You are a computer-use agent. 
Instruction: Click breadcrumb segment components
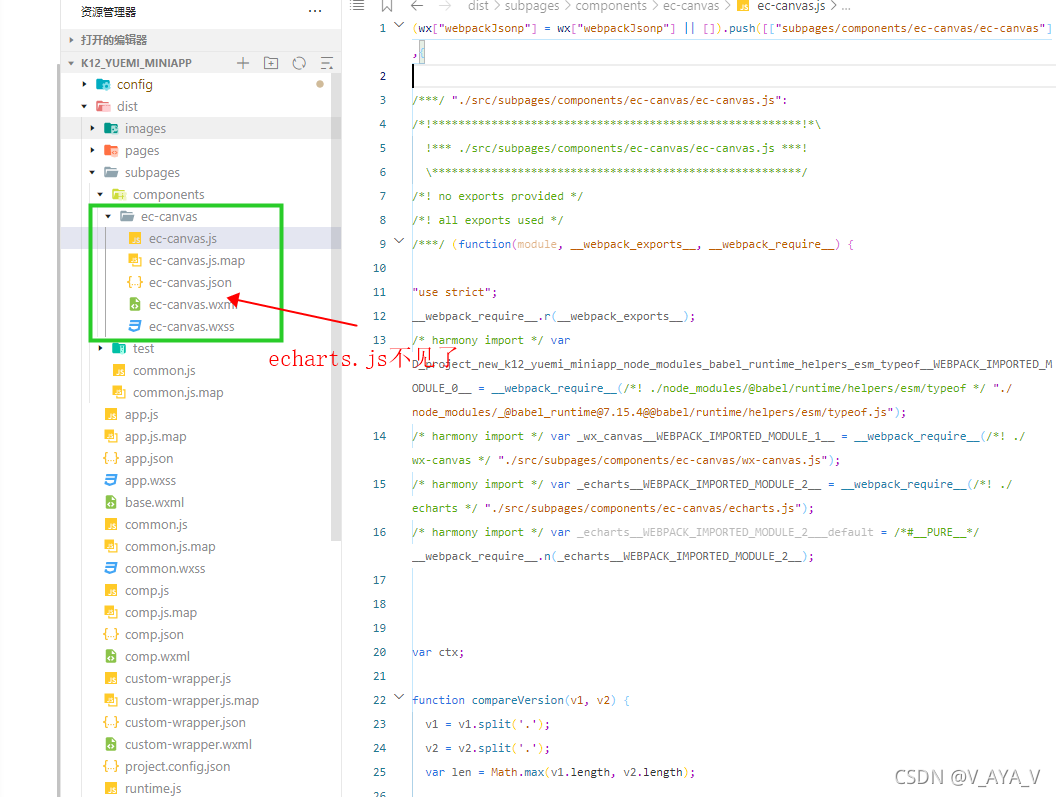click(x=611, y=6)
